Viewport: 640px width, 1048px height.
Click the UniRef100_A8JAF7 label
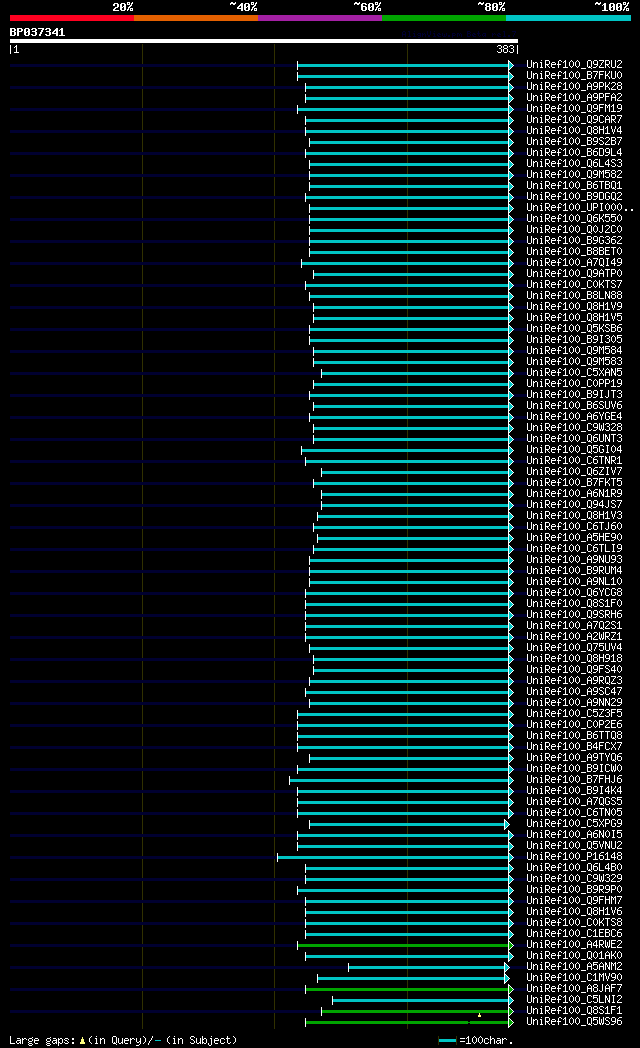574,989
